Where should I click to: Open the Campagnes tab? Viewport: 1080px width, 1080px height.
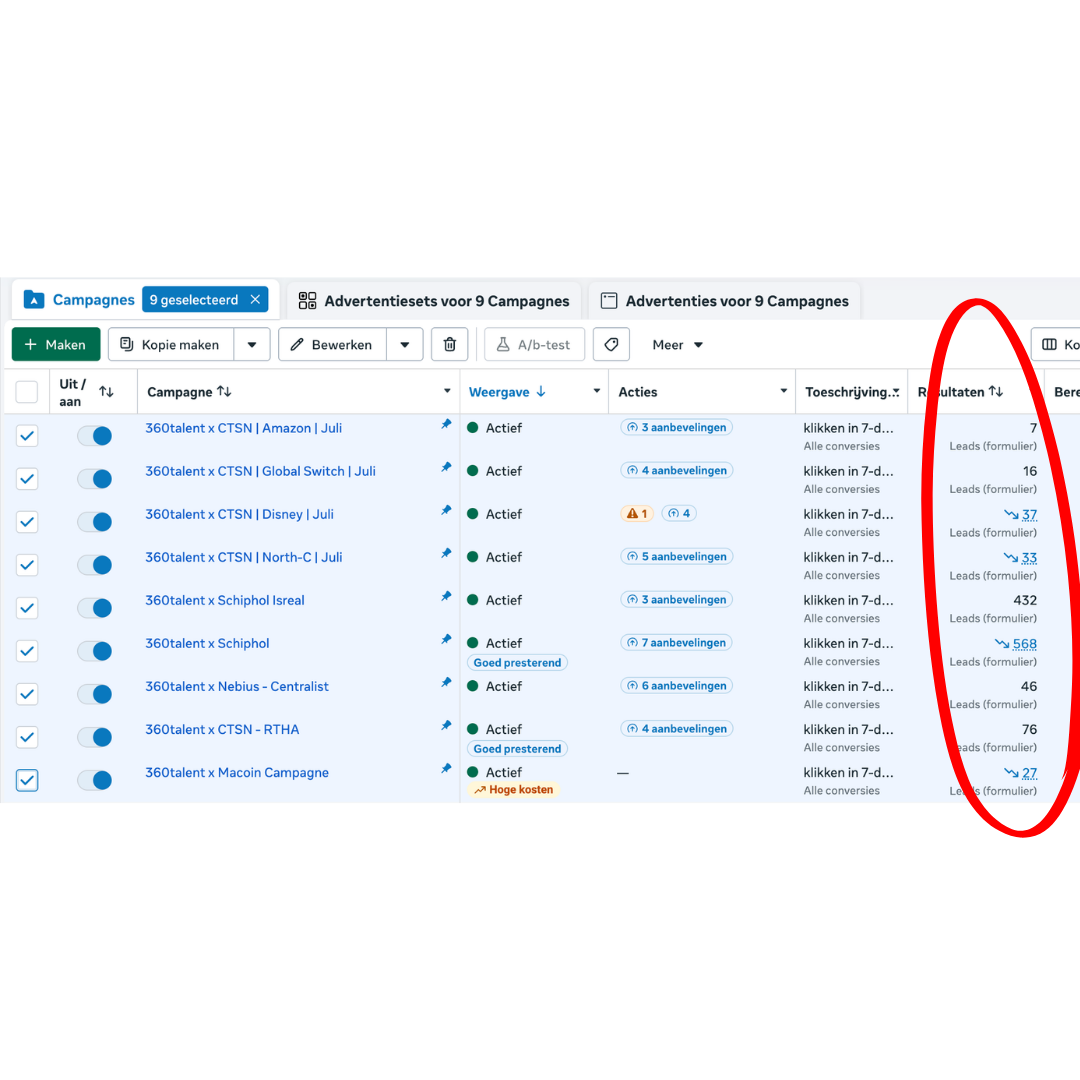(94, 300)
